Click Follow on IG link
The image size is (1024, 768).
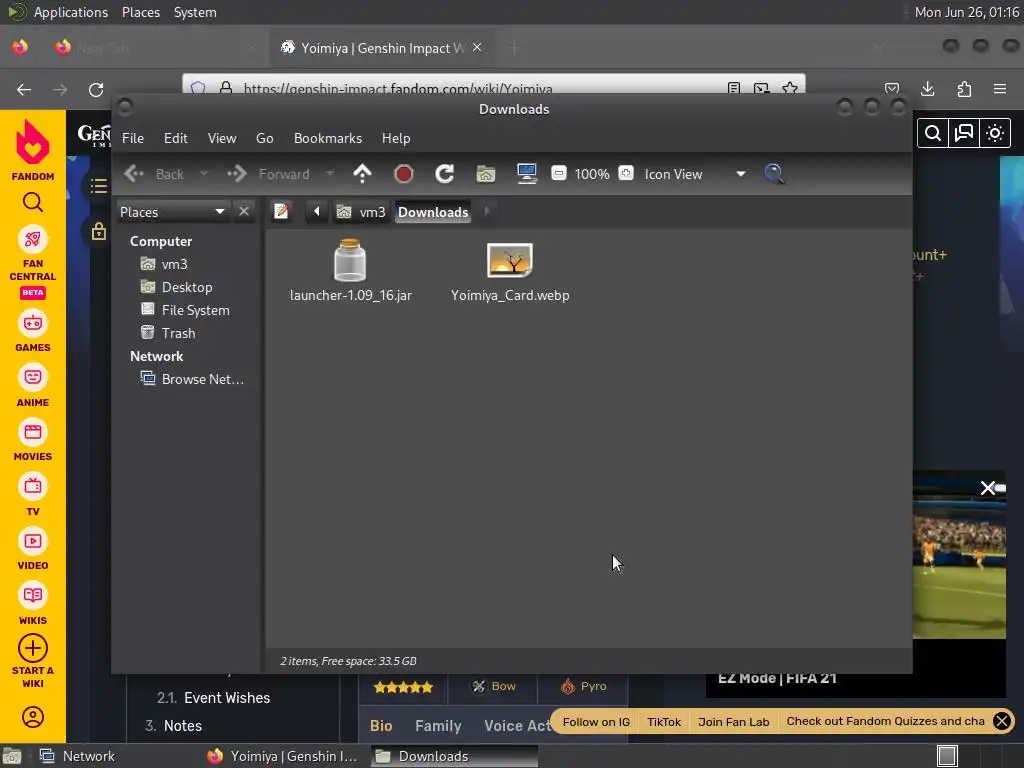(x=596, y=722)
